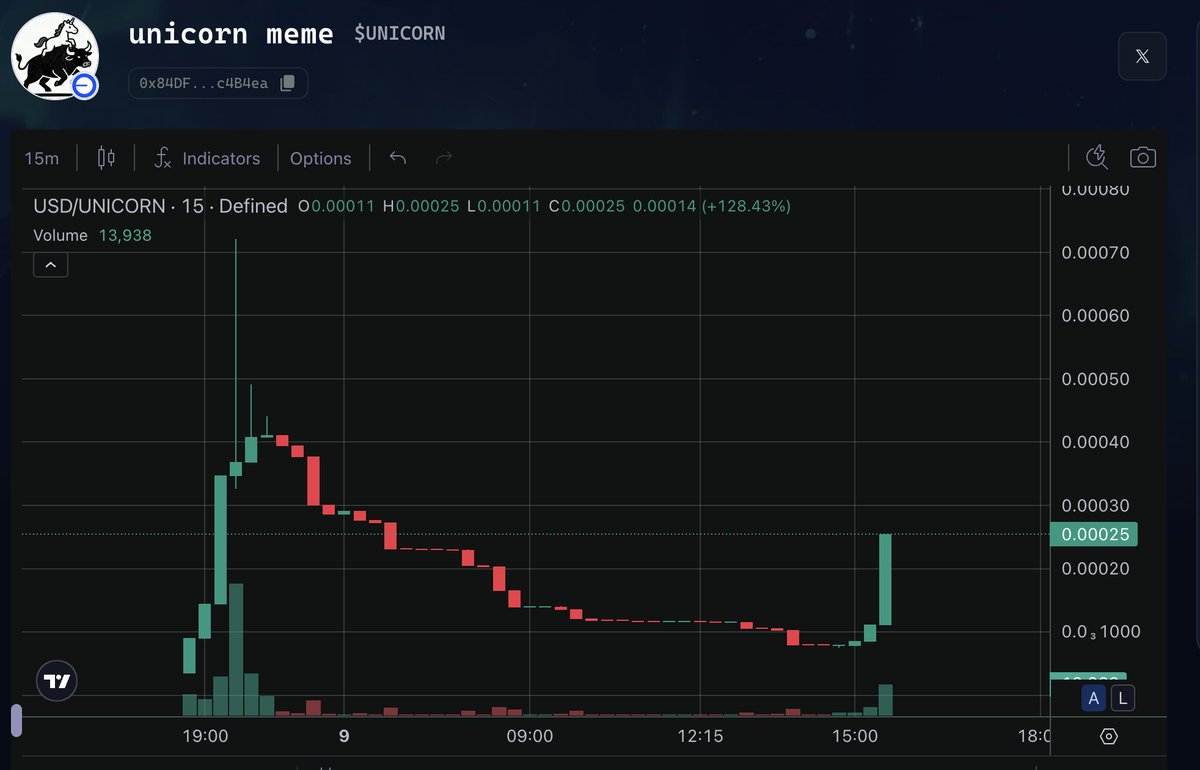Screen dimensions: 1200x770
Task: Click the 19:00 time axis label
Action: 205,736
